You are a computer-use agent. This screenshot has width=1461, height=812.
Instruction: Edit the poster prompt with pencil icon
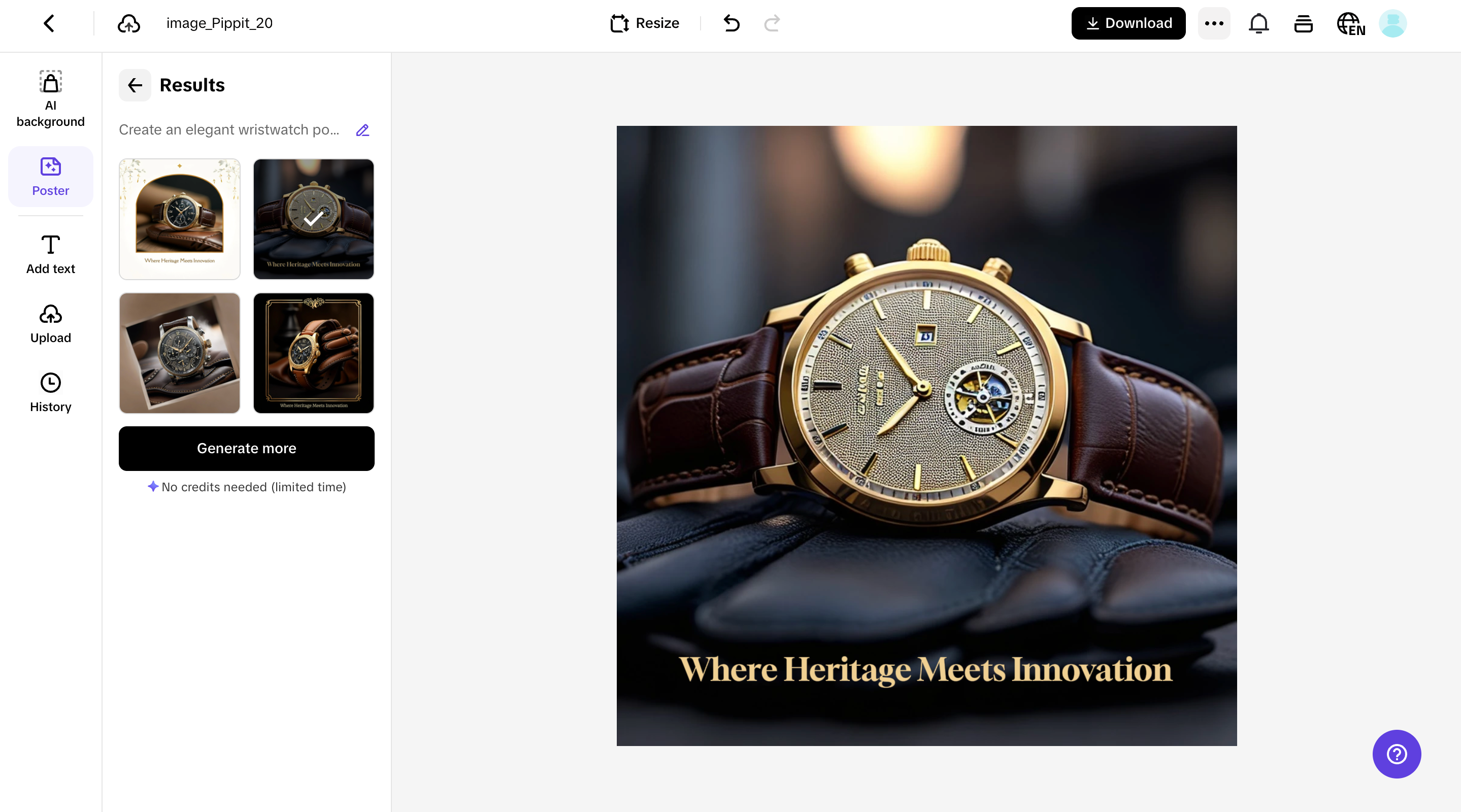pyautogui.click(x=362, y=130)
